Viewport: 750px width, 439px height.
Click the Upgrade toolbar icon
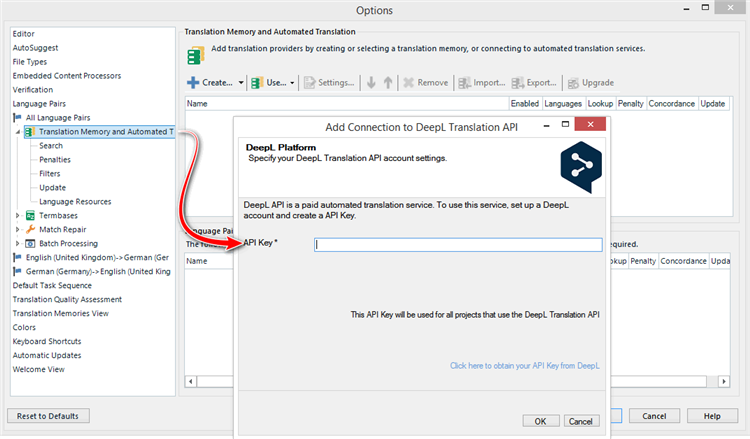(572, 83)
